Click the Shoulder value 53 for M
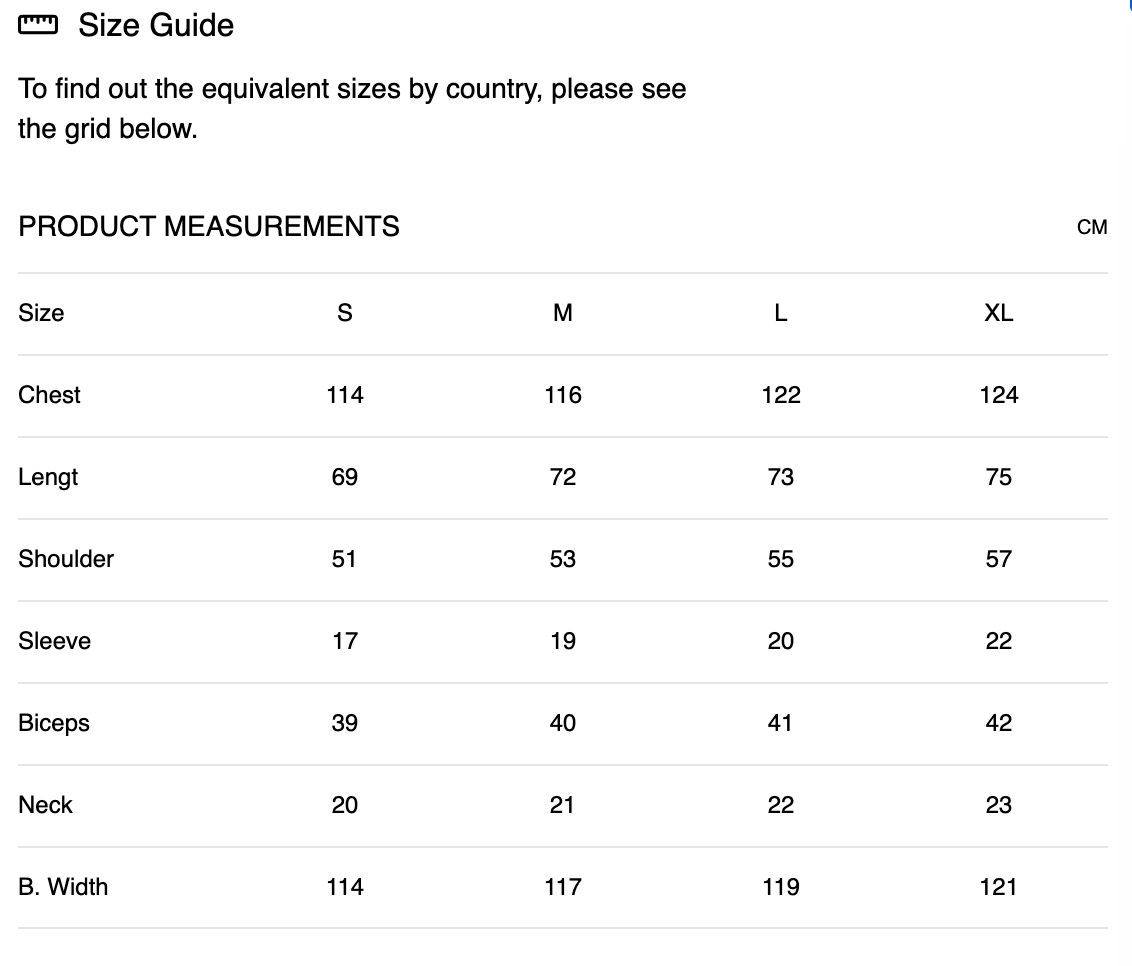 pyautogui.click(x=563, y=559)
